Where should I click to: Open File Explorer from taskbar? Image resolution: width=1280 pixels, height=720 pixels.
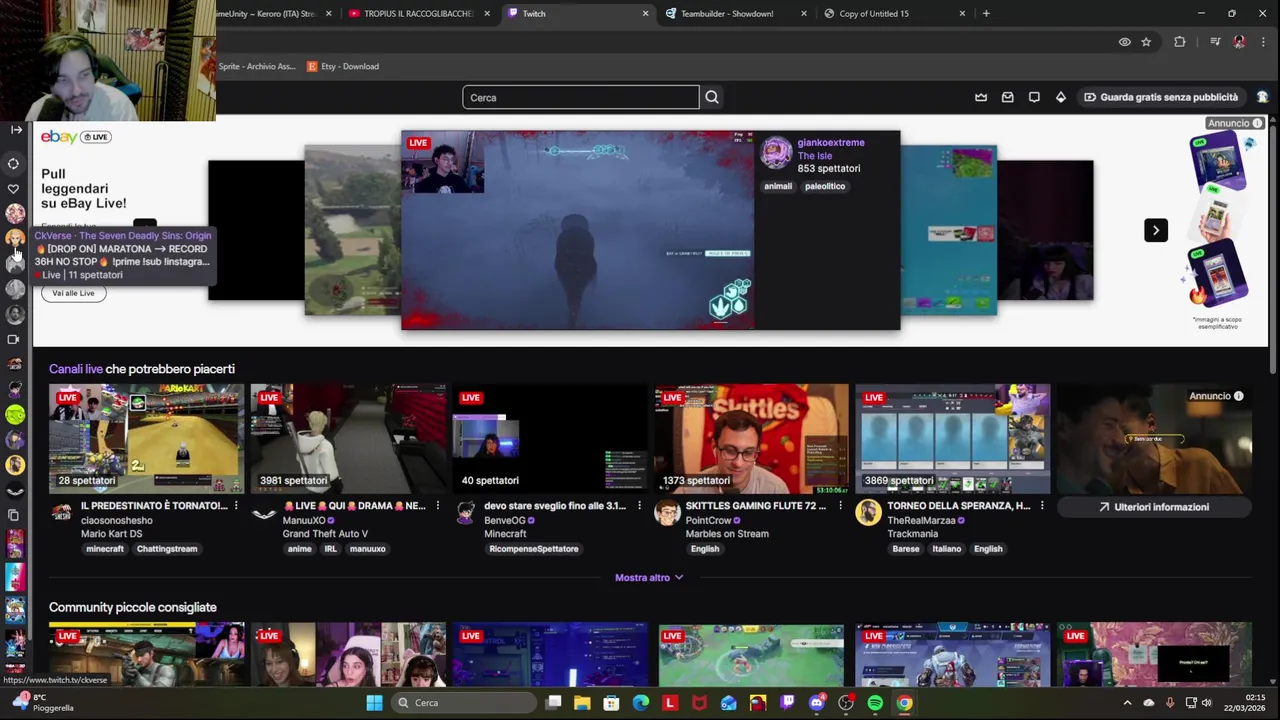point(582,703)
